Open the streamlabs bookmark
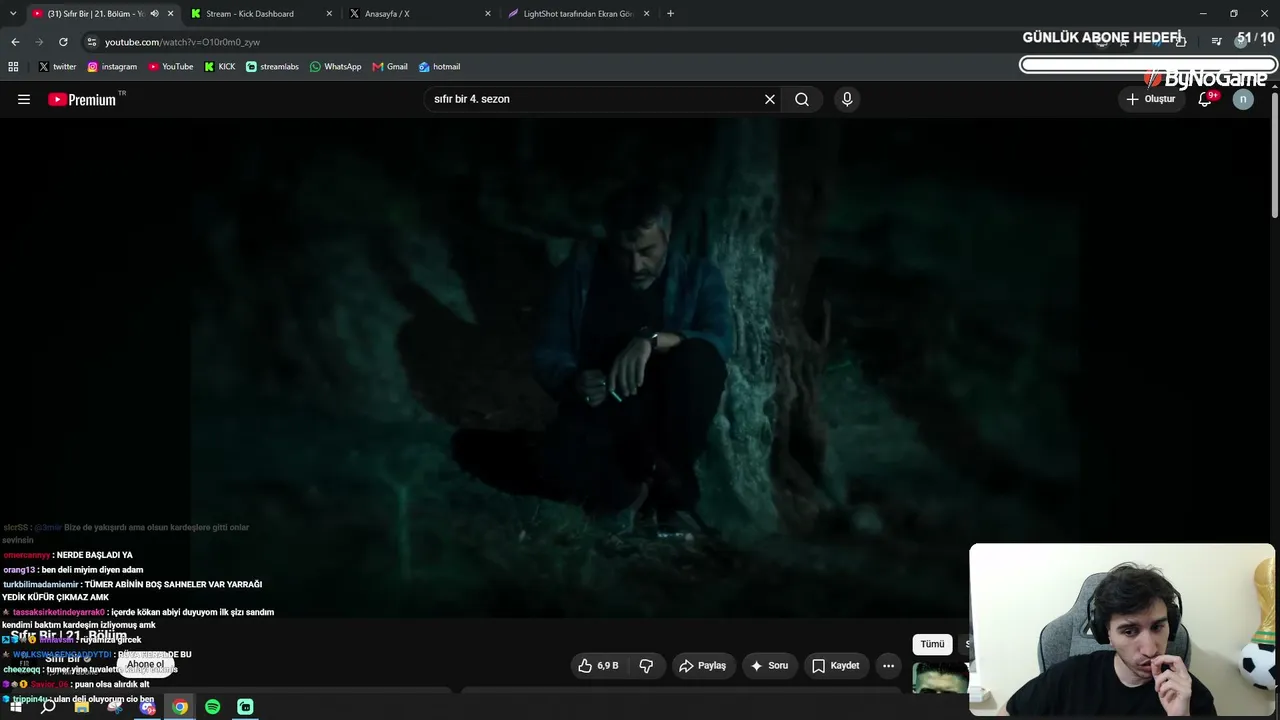 coord(272,67)
